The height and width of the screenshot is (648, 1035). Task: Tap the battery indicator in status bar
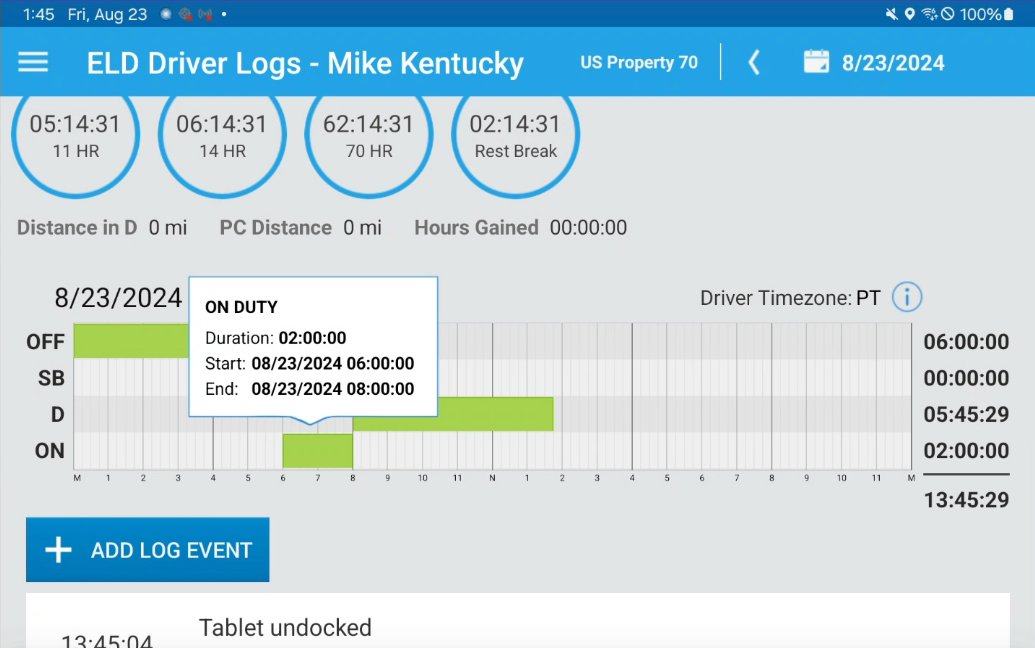(x=1008, y=14)
